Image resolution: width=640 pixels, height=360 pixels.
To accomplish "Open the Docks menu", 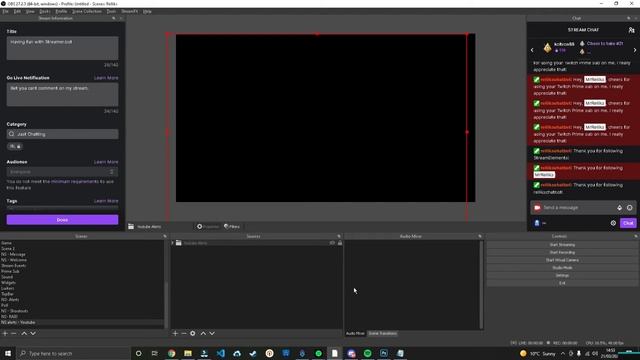I will click(44, 11).
